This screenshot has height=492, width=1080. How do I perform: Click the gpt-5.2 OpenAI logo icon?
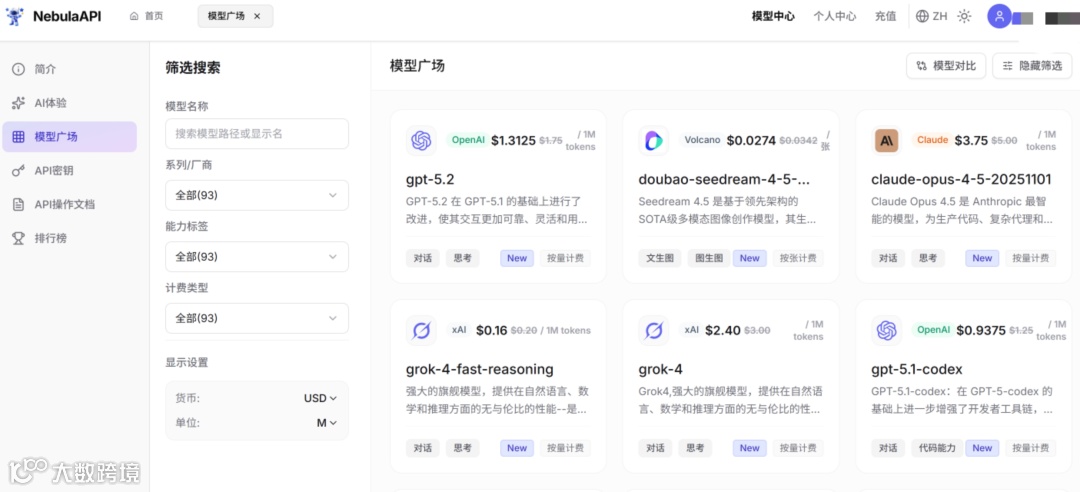421,141
